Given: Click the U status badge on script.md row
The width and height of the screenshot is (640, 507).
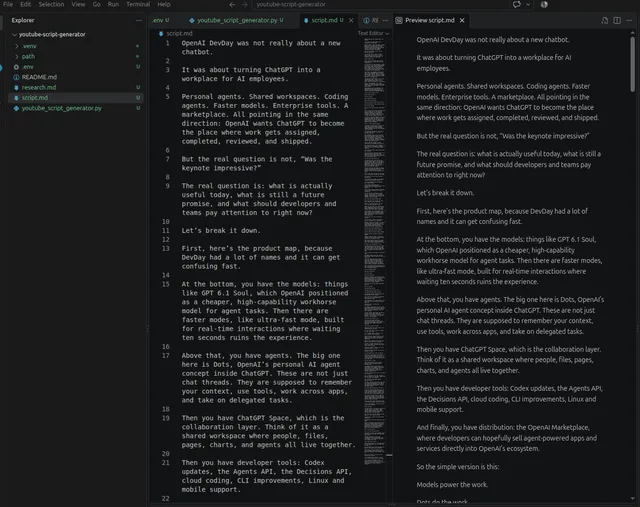Looking at the screenshot, I should pyautogui.click(x=138, y=98).
